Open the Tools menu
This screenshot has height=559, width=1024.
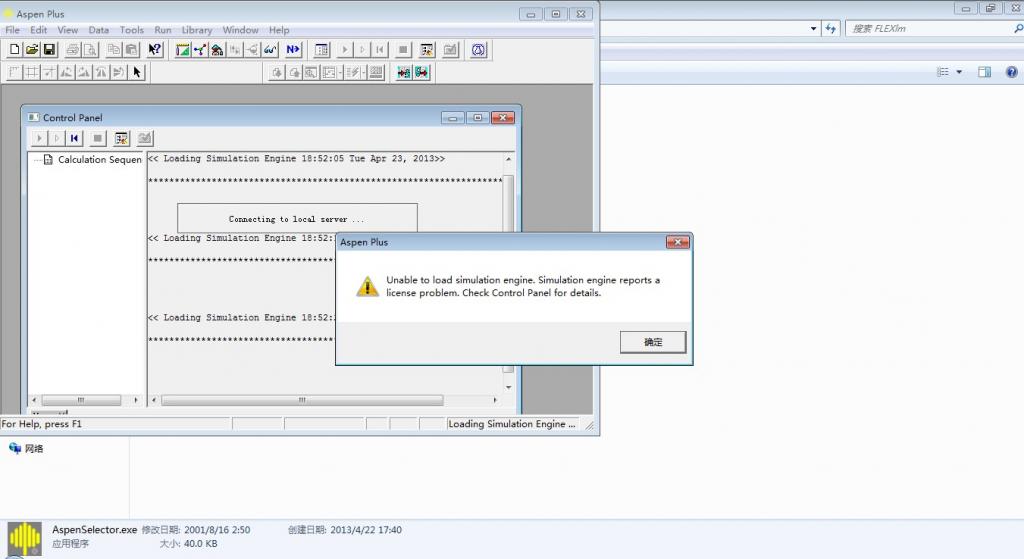[x=131, y=30]
